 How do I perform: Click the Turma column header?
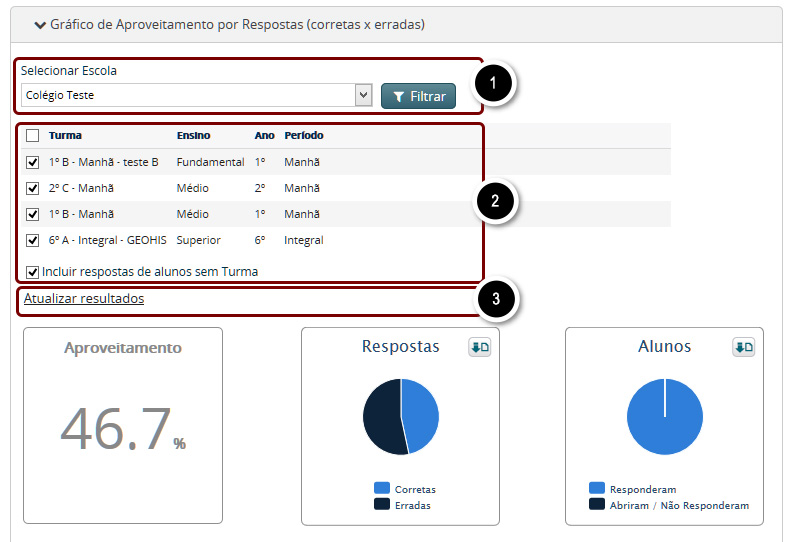pyautogui.click(x=65, y=135)
